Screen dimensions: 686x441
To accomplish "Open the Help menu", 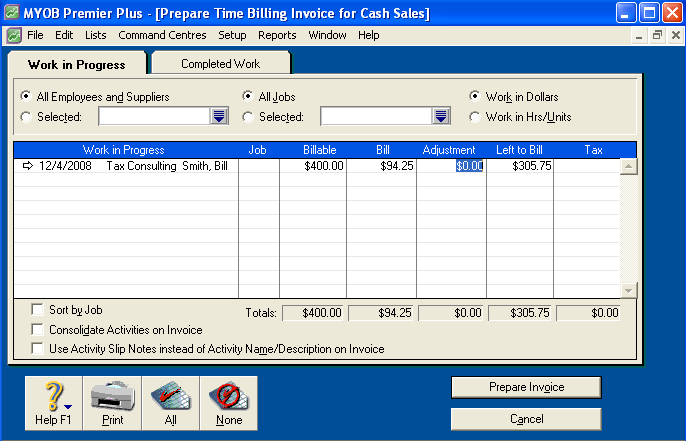I will pos(368,35).
